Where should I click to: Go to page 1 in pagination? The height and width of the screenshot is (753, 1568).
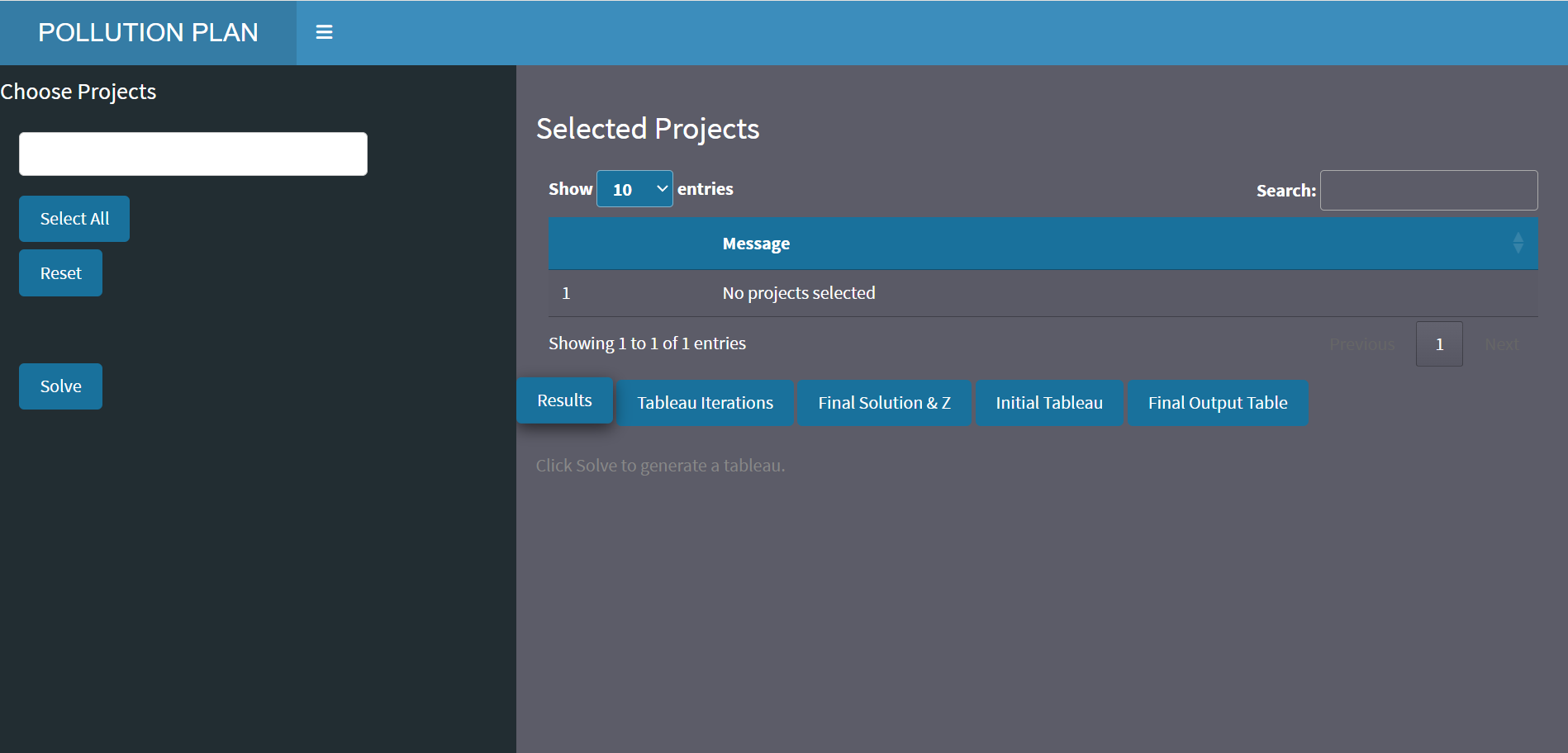tap(1438, 343)
